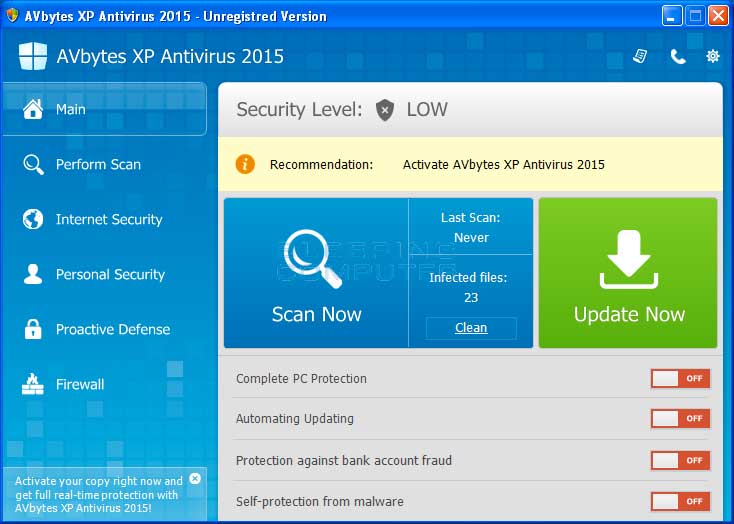Image resolution: width=734 pixels, height=524 pixels.
Task: Click the orange info icon by Recommendation
Action: 245,164
